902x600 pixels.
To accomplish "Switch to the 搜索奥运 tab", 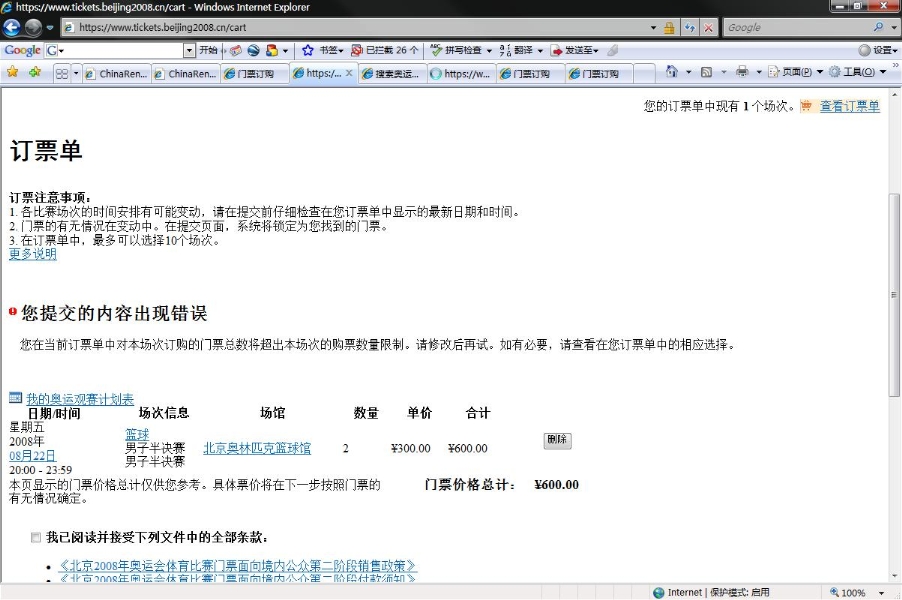I will pyautogui.click(x=392, y=74).
